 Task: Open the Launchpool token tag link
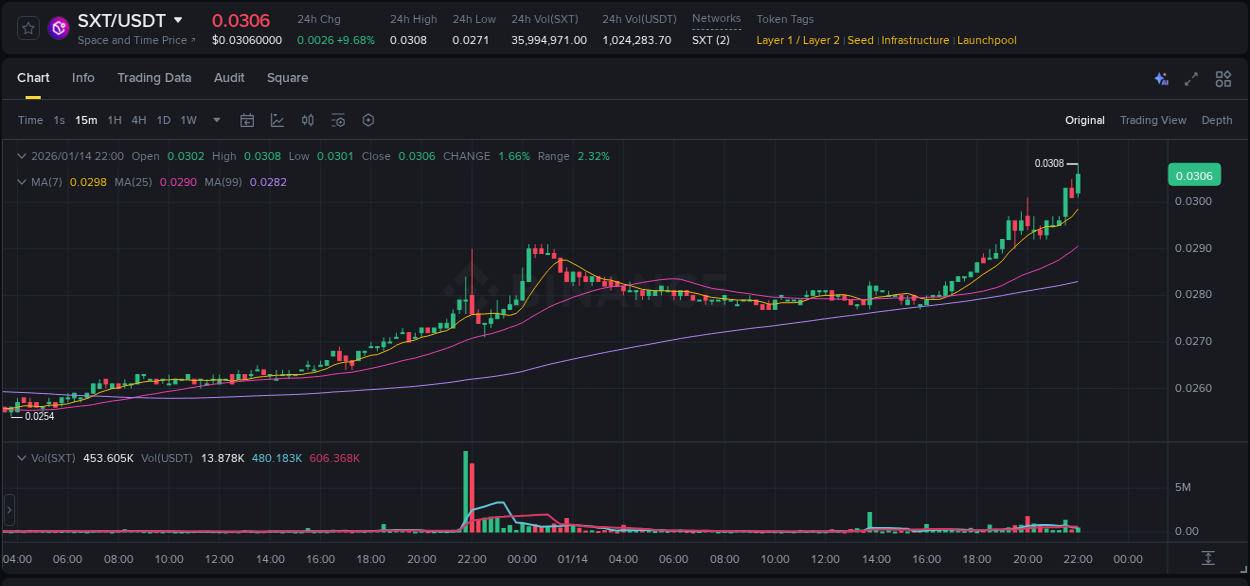click(987, 40)
